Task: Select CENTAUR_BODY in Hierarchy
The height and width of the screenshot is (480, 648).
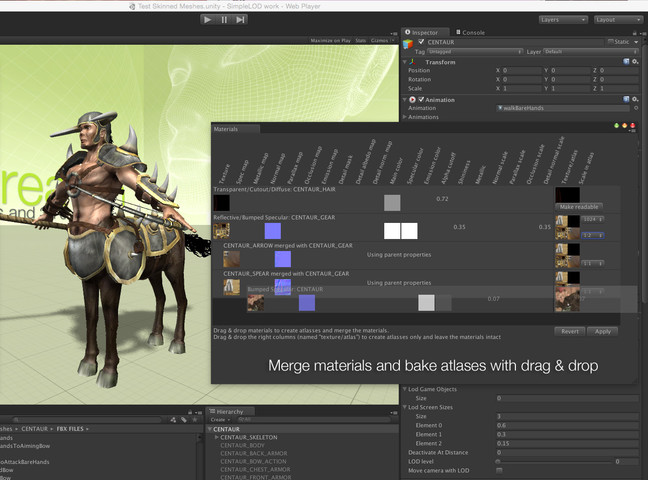Action: tap(243, 445)
